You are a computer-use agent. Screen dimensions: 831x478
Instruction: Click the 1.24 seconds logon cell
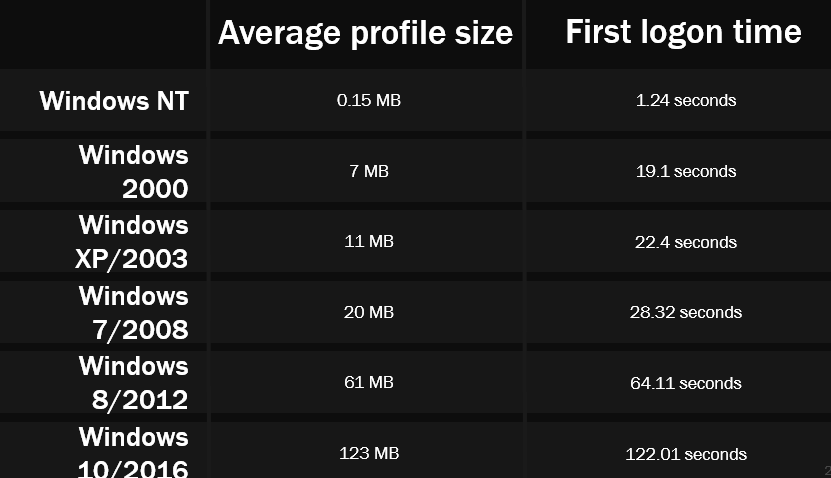tap(686, 100)
